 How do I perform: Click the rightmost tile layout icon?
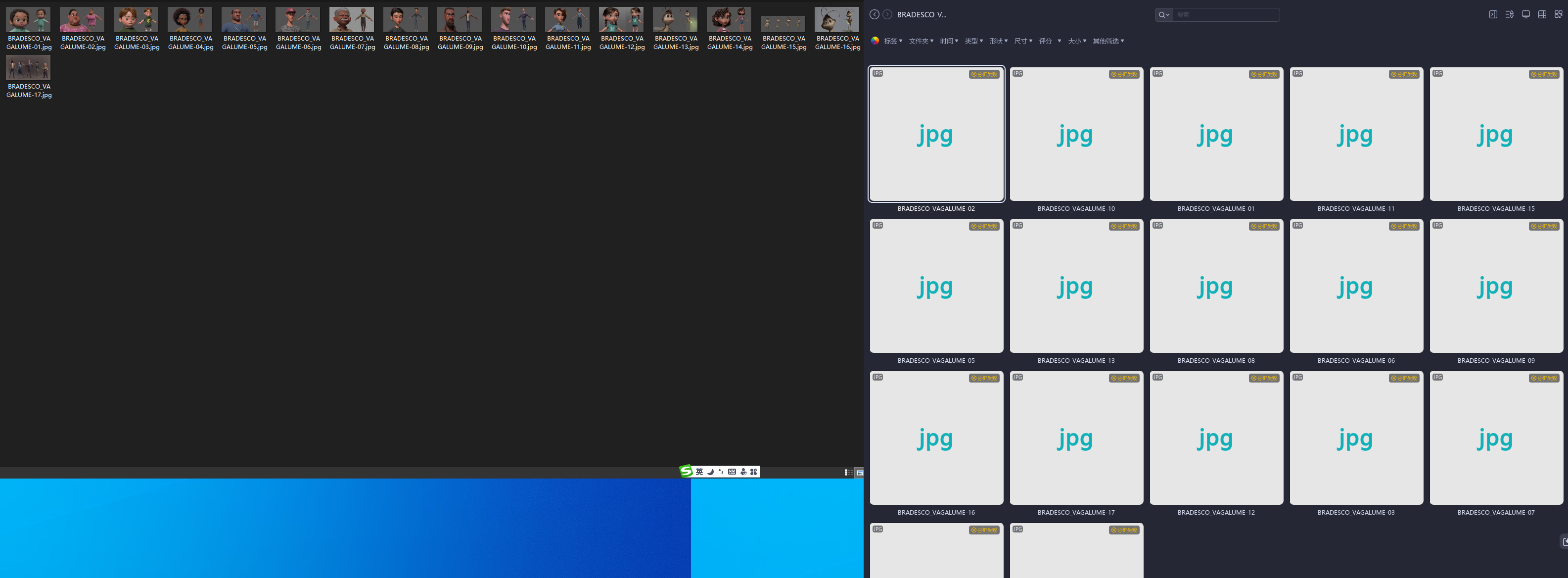point(1558,15)
